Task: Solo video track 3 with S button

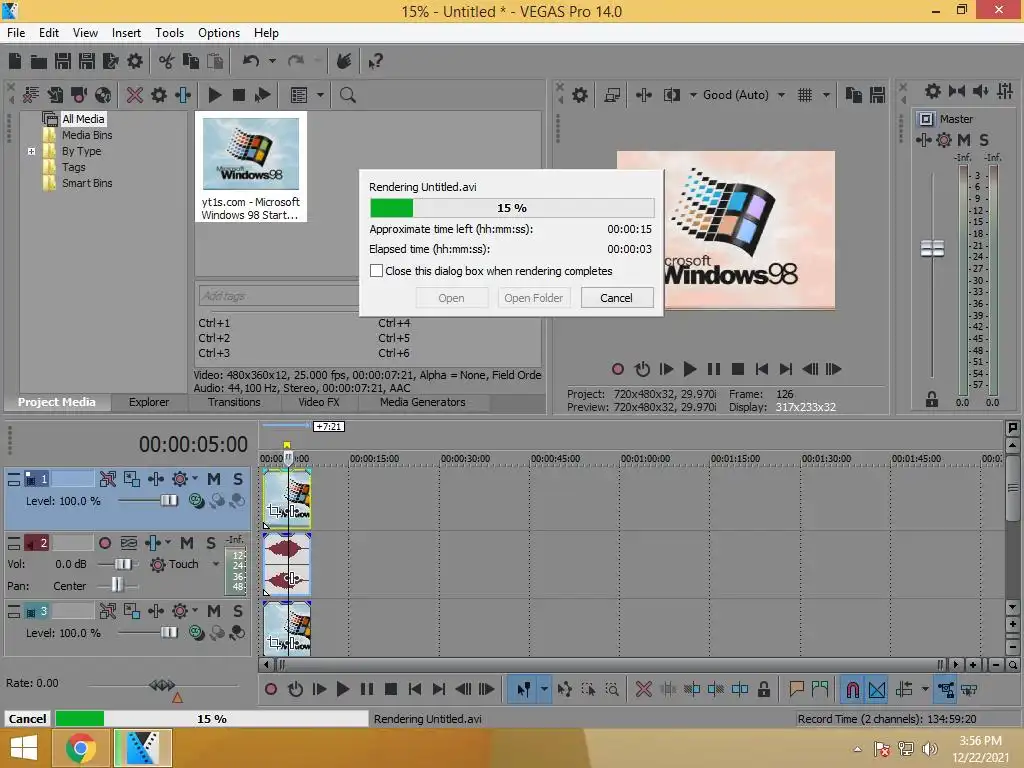Action: (238, 611)
